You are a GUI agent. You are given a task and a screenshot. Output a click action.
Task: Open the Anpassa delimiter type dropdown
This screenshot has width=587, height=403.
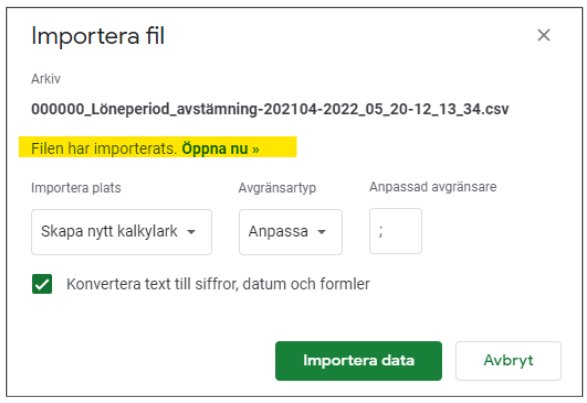(291, 232)
